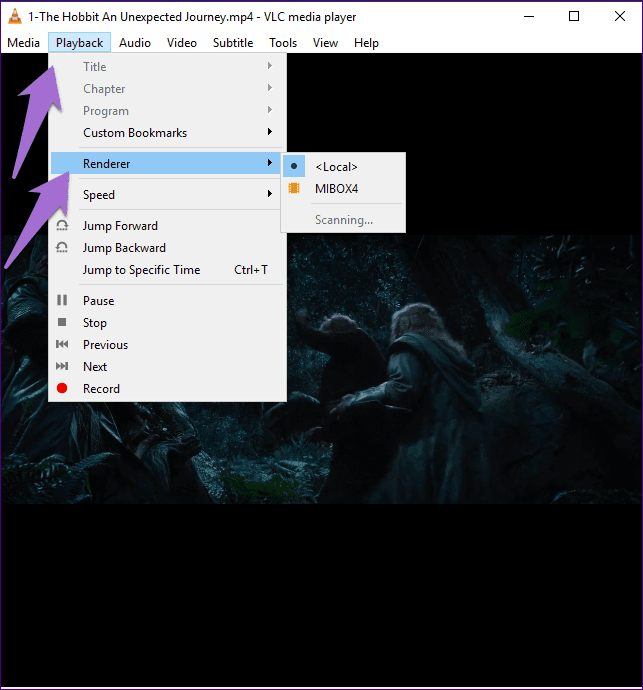The image size is (643, 690).
Task: Click the Program menu entry
Action: (167, 110)
